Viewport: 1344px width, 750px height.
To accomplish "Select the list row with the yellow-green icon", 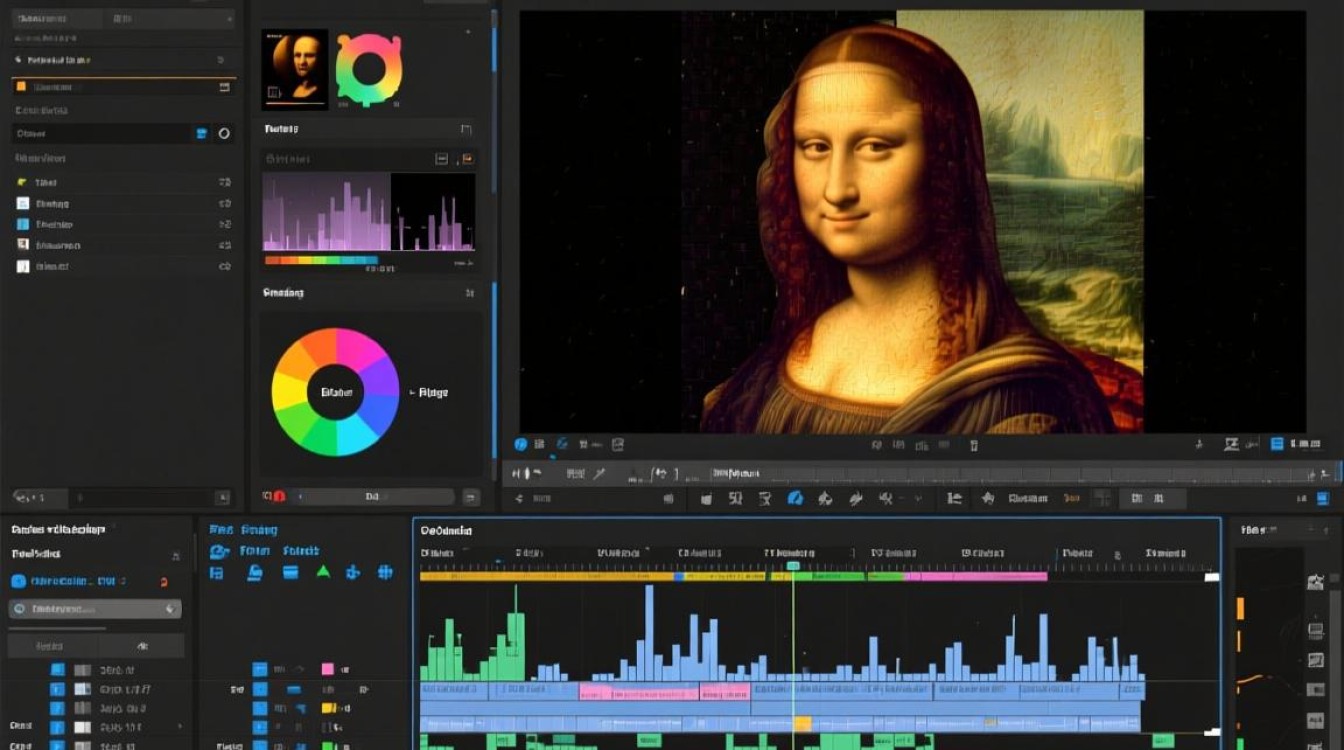I will (x=125, y=182).
